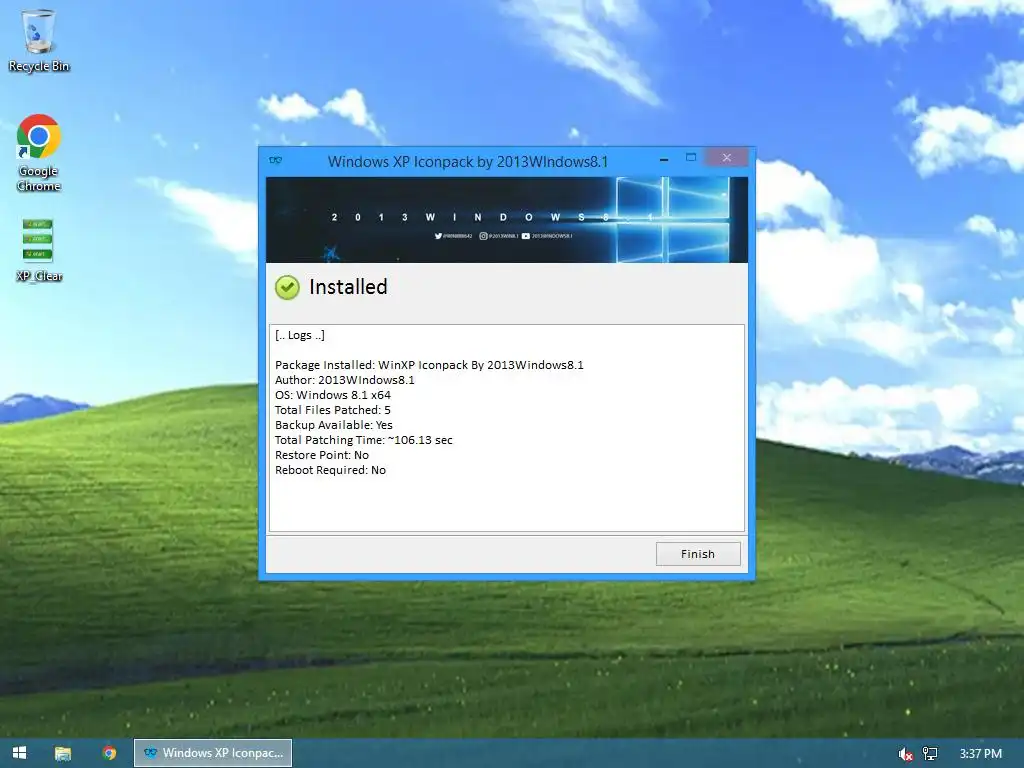The width and height of the screenshot is (1024, 768).
Task: Click the Twitter handle in the banner
Action: 453,236
